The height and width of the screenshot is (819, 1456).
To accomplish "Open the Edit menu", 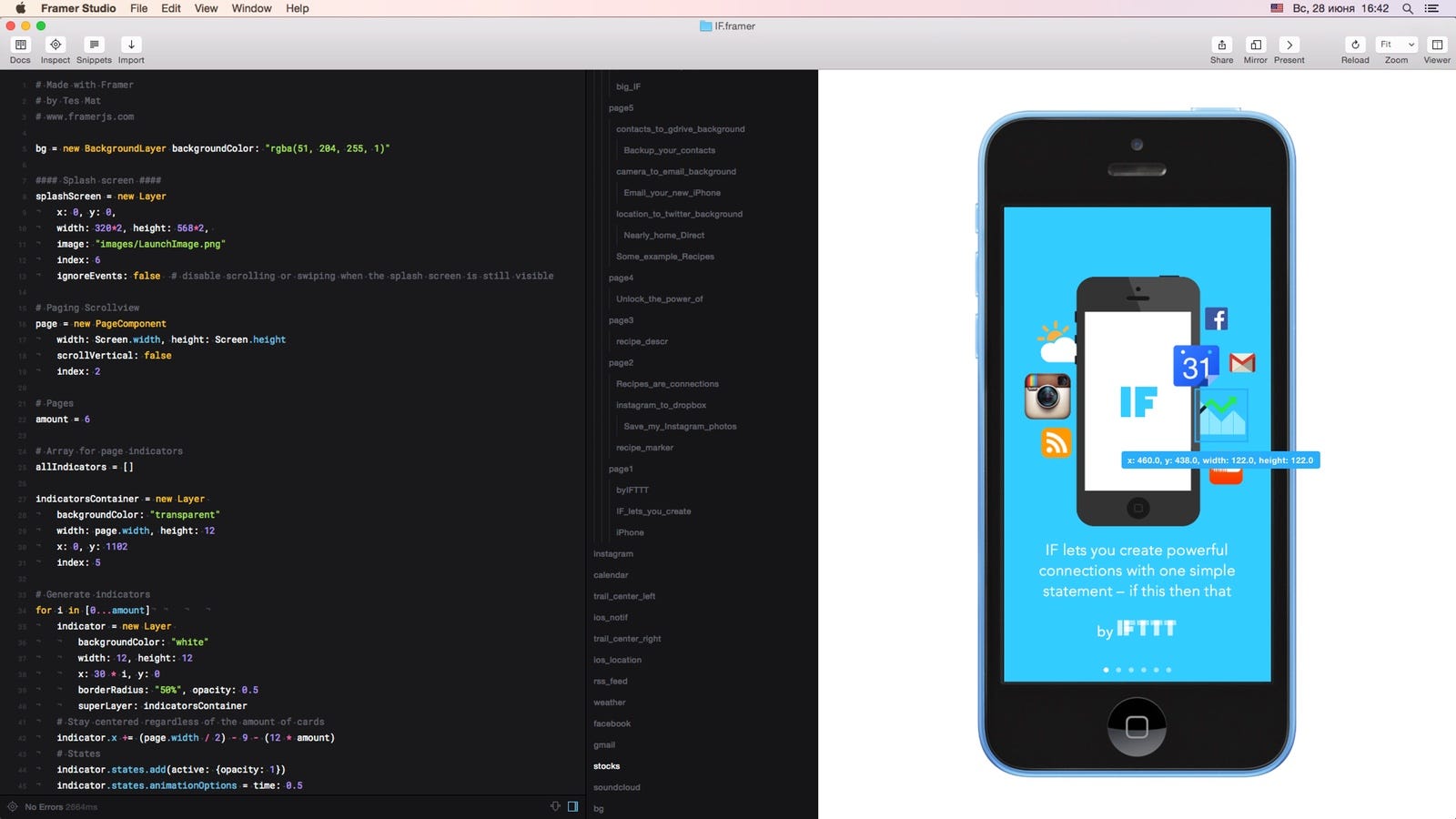I will pos(171,8).
